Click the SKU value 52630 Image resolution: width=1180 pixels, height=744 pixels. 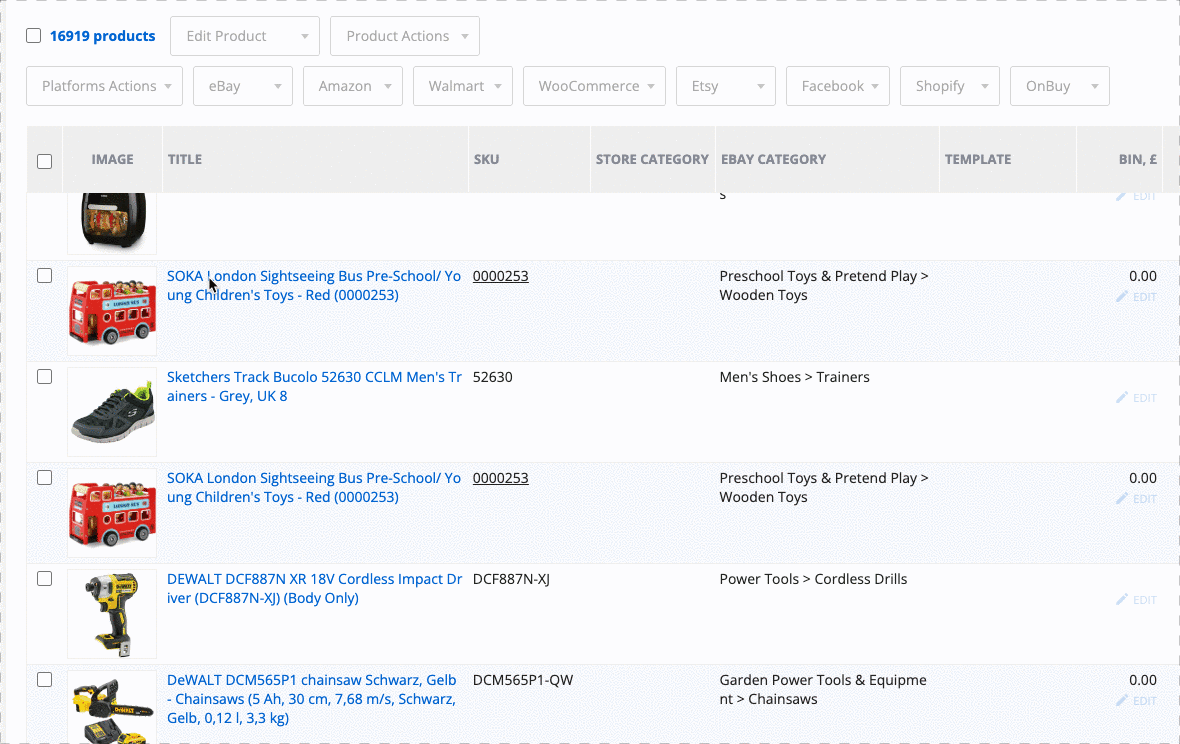pos(493,377)
